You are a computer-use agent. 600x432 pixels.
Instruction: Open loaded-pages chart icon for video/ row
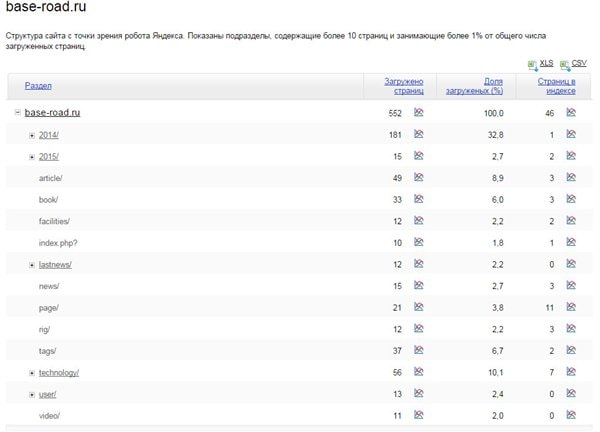point(419,416)
